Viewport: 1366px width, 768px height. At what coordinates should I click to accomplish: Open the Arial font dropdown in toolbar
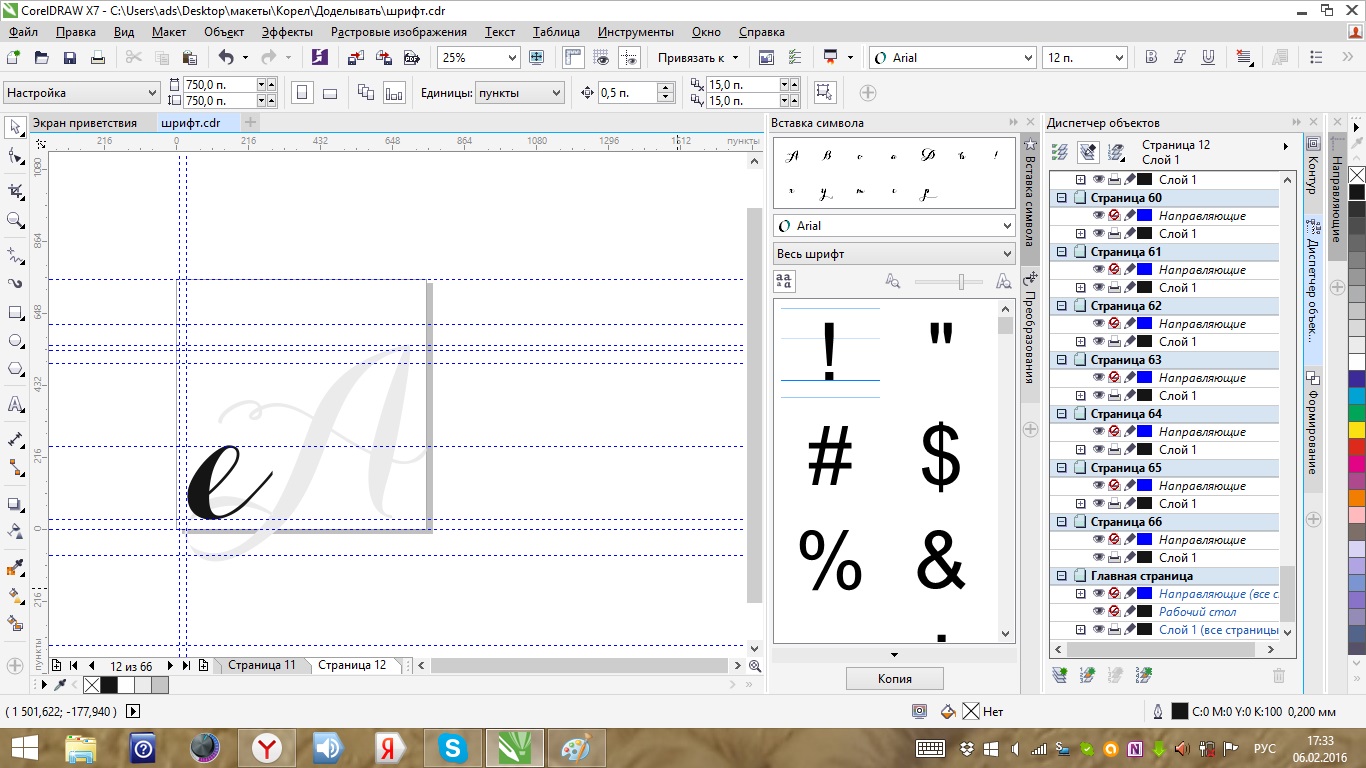click(1028, 58)
